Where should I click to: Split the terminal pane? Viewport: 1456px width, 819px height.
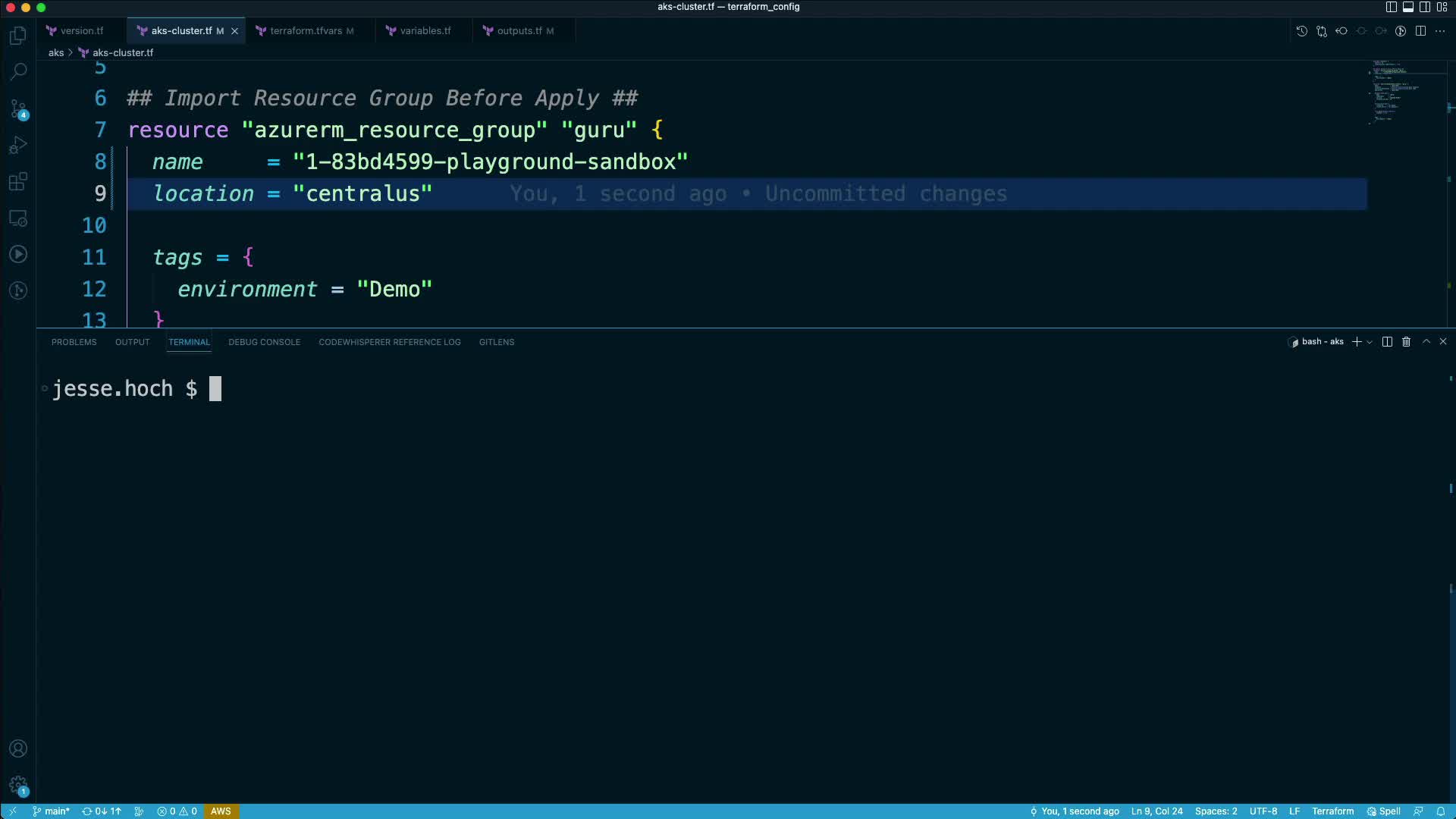tap(1387, 342)
